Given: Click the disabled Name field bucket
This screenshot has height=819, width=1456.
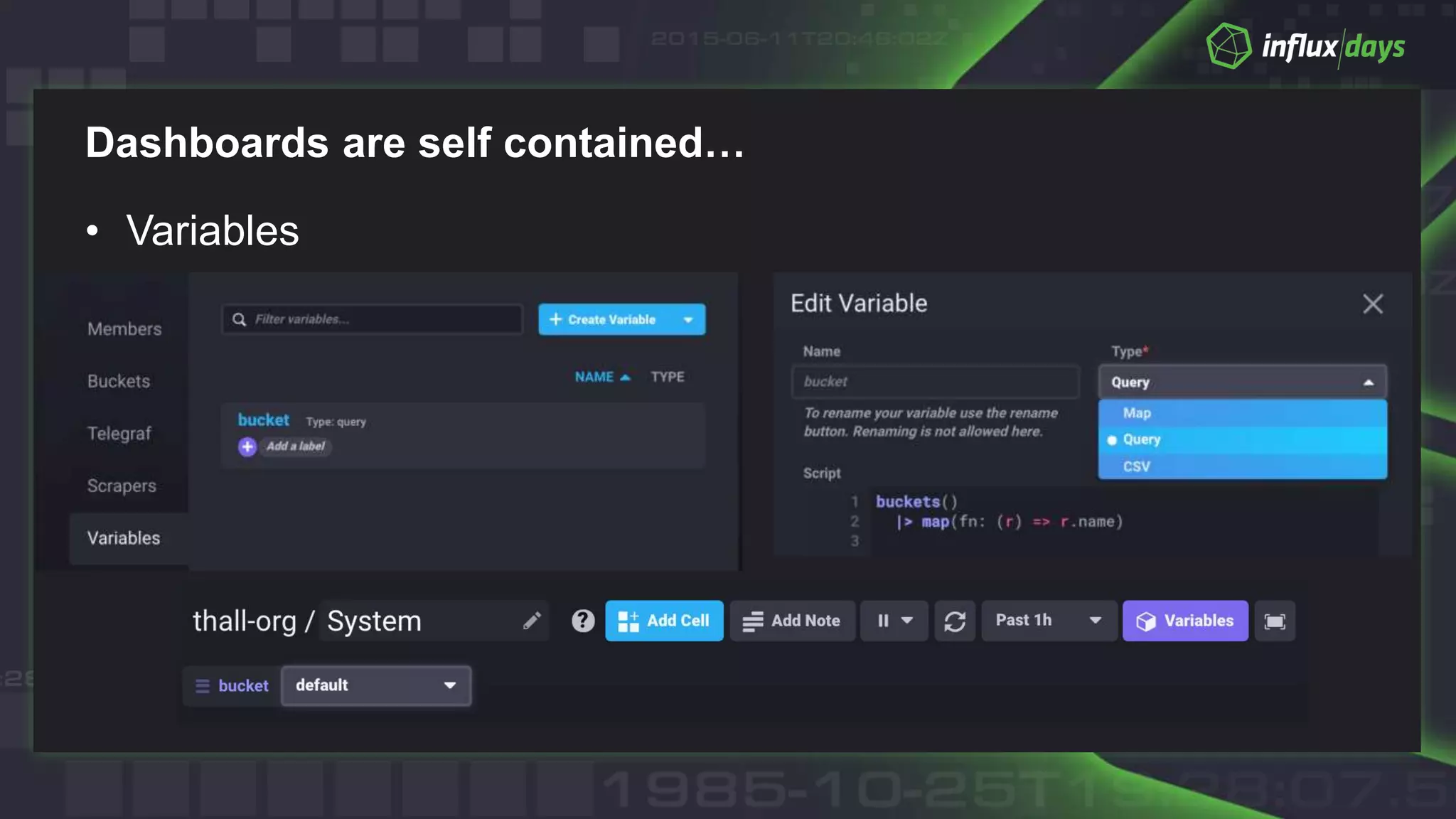Looking at the screenshot, I should pos(936,382).
